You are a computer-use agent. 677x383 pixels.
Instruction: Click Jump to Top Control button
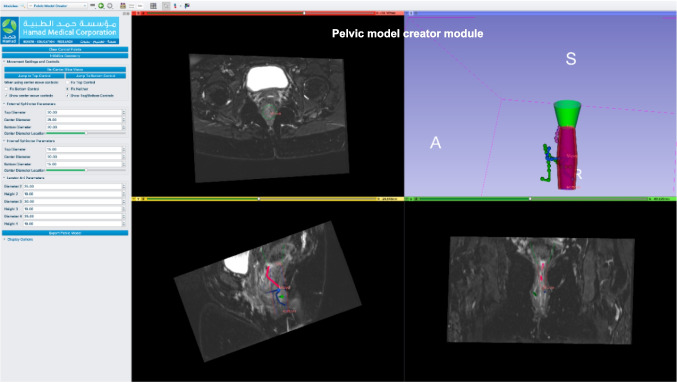tap(35, 76)
